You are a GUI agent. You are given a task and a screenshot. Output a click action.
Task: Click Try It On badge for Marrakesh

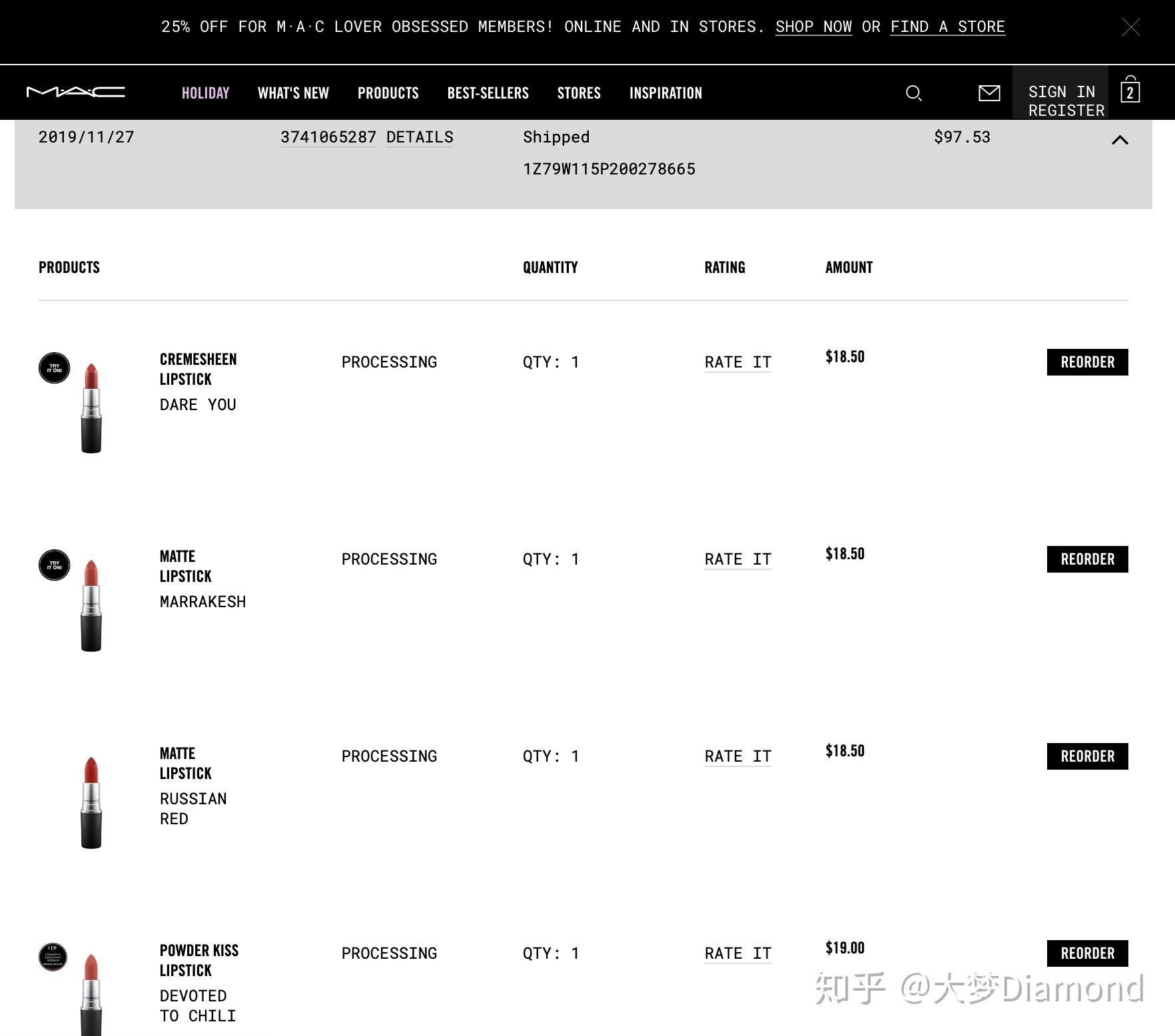coord(55,565)
